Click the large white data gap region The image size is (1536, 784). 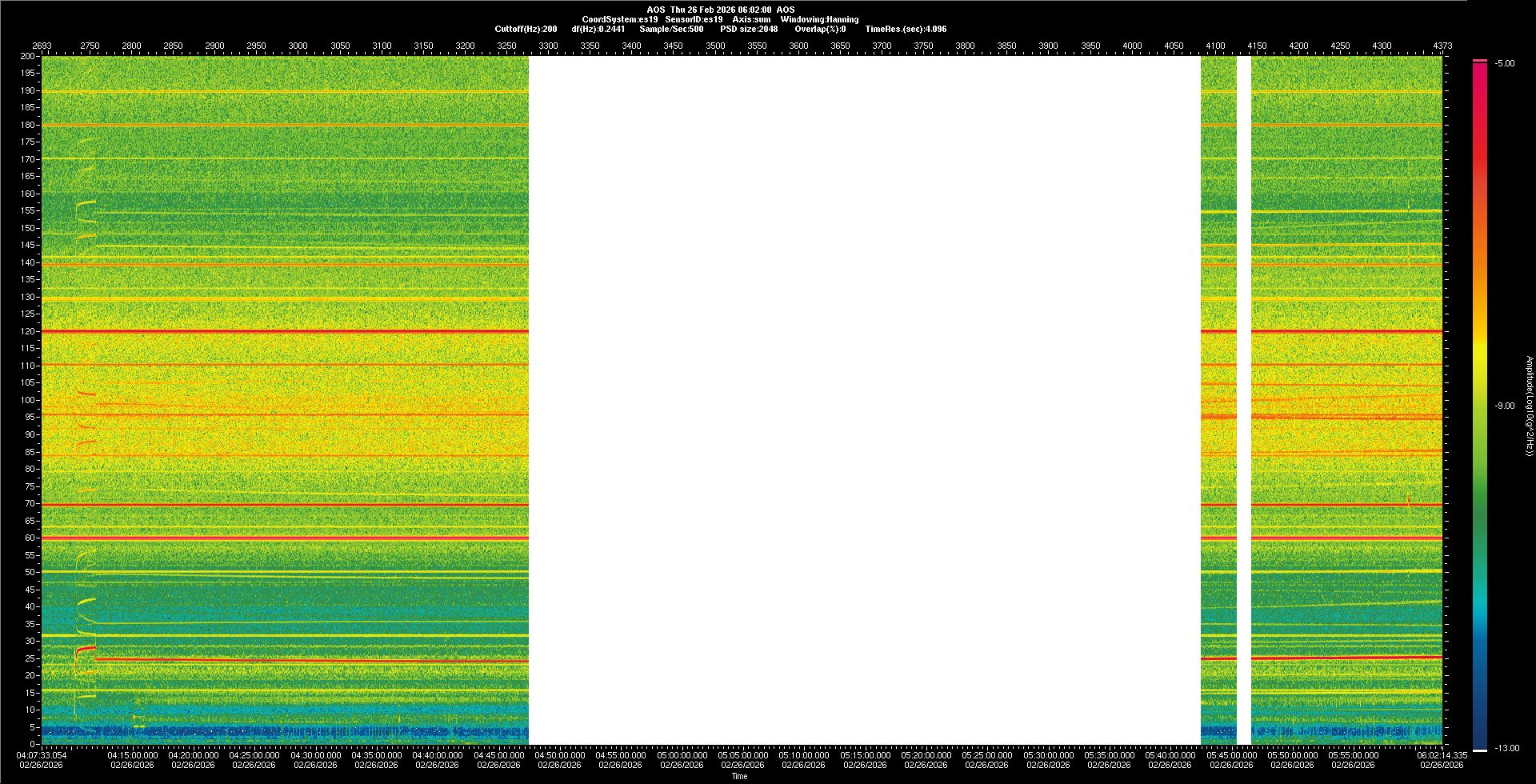[864, 400]
